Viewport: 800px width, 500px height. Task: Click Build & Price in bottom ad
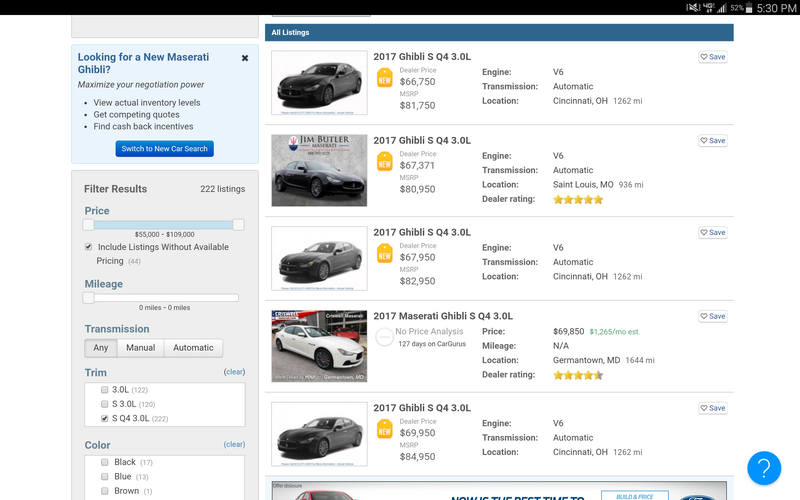[635, 496]
